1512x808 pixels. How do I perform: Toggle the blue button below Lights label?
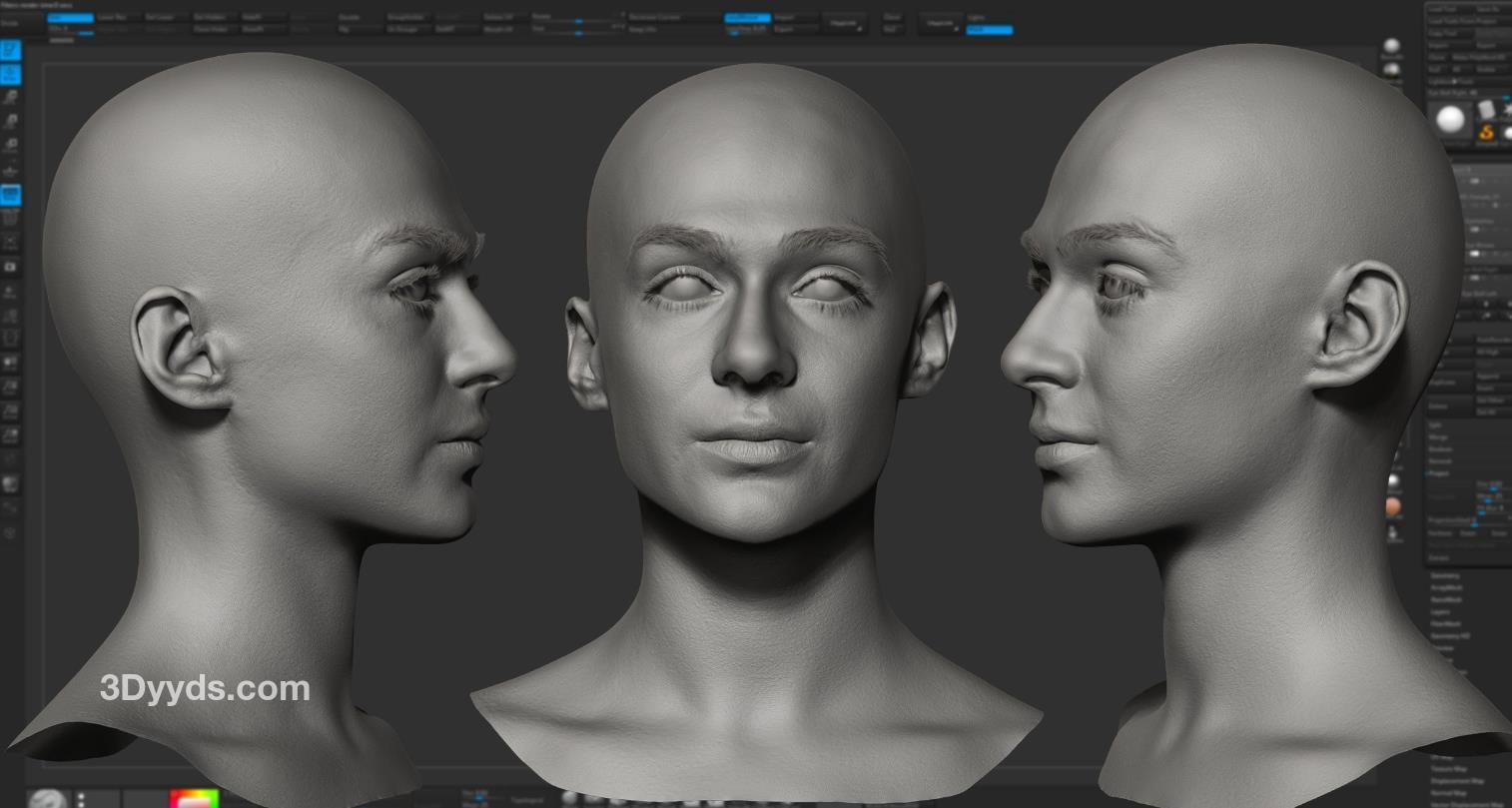(x=989, y=30)
